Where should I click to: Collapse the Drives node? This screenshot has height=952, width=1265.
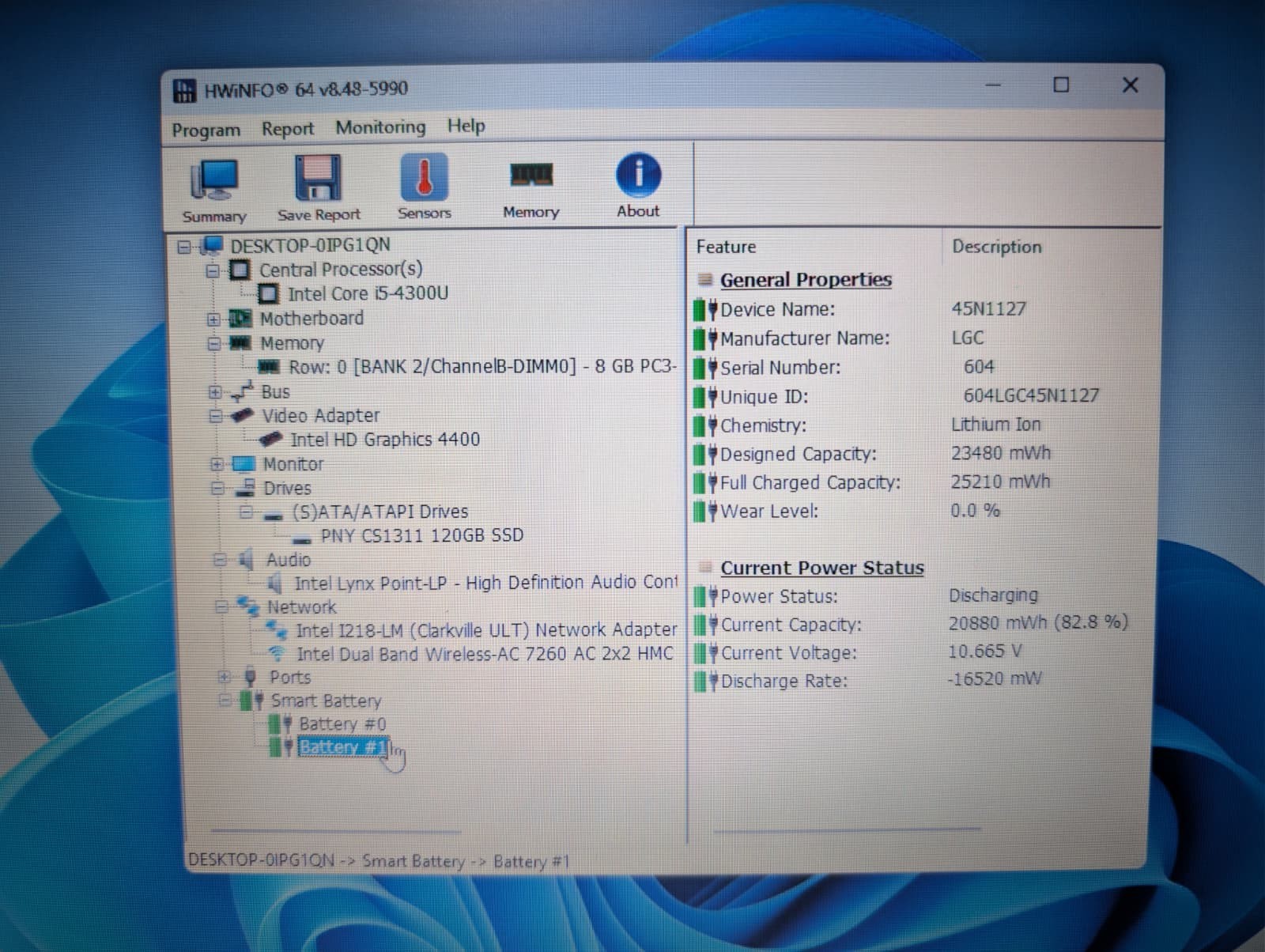(x=217, y=488)
